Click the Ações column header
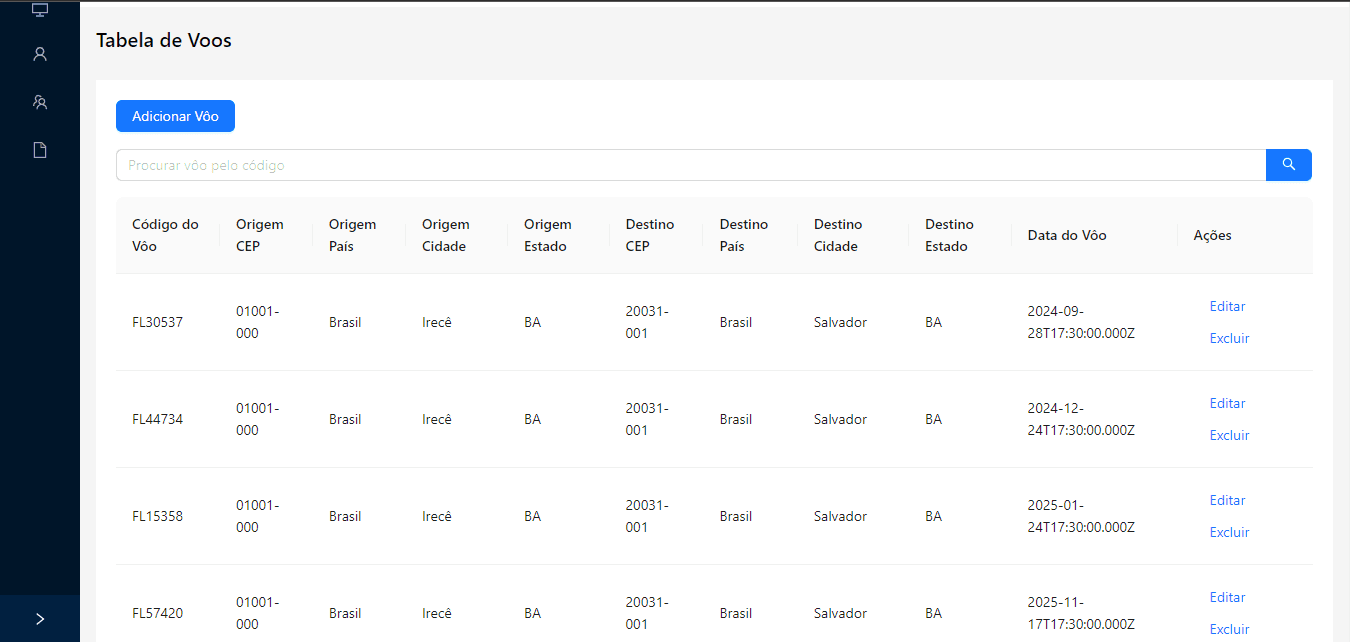The height and width of the screenshot is (642, 1350). (1245, 235)
